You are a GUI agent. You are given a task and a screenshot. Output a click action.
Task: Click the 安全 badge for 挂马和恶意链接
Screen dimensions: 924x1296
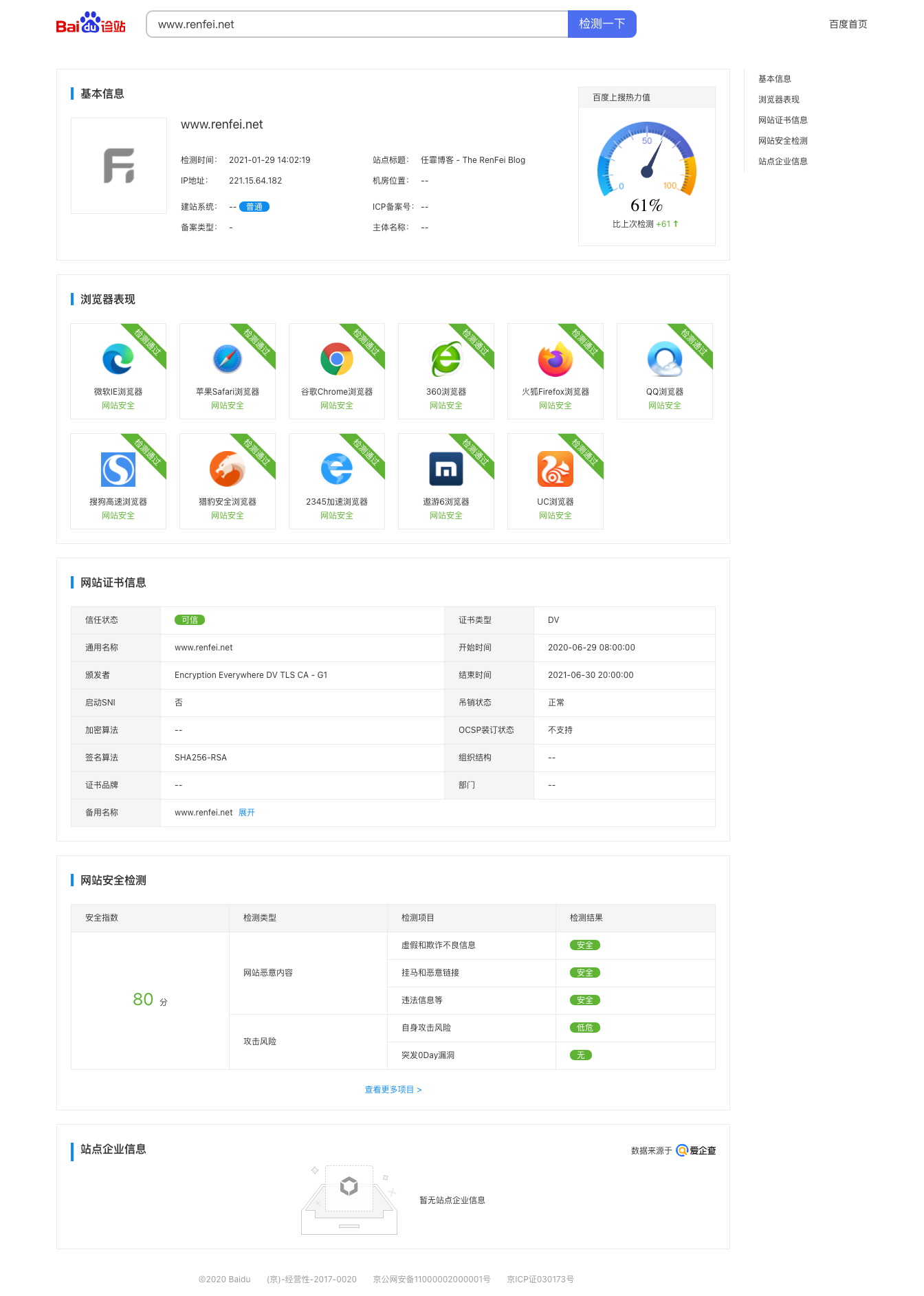tap(585, 973)
